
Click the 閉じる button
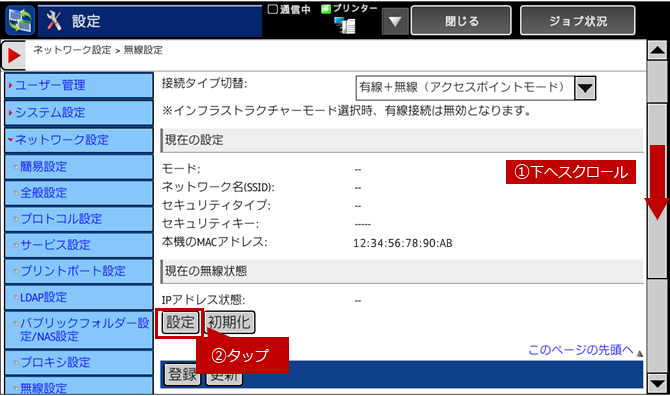click(461, 21)
